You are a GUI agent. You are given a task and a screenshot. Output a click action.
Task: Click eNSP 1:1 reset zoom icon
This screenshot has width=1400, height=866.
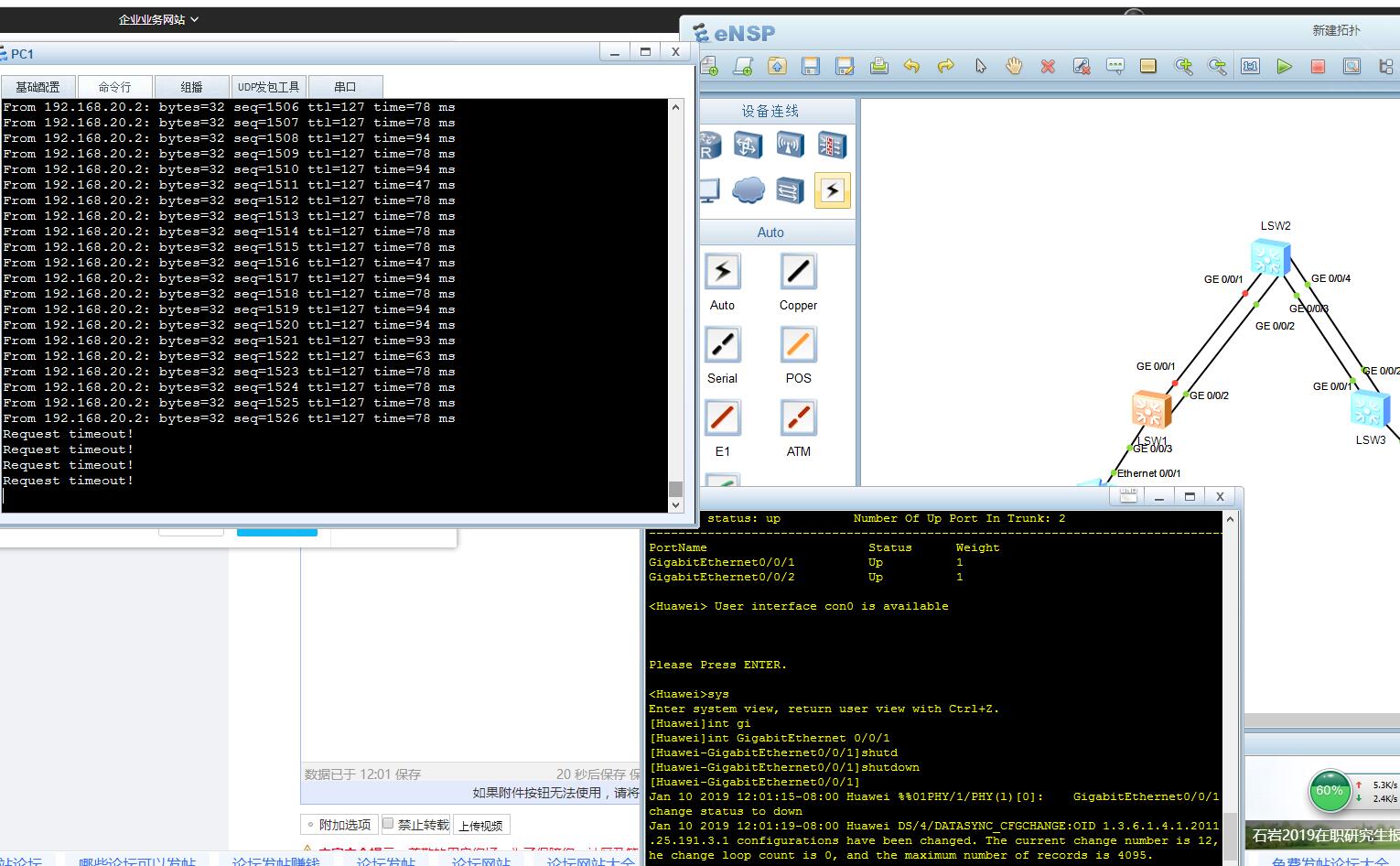point(1251,66)
